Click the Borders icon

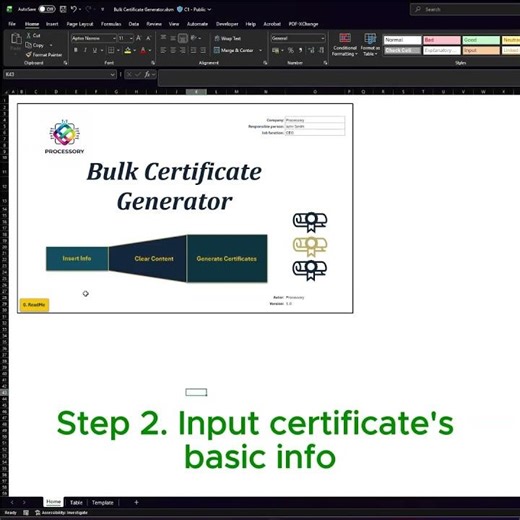click(x=111, y=50)
